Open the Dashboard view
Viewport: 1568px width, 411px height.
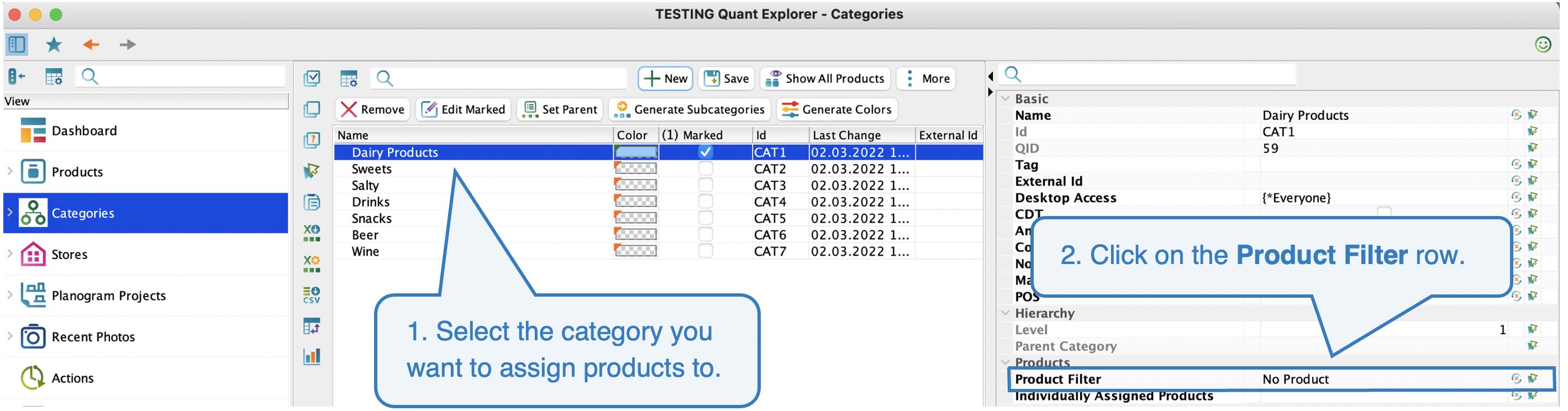click(x=145, y=131)
